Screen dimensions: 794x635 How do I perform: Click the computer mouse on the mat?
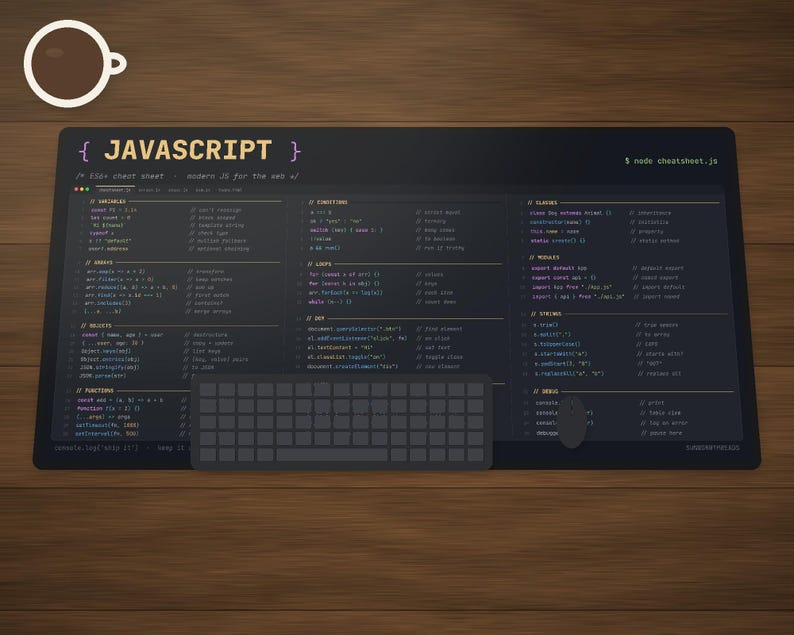[572, 422]
